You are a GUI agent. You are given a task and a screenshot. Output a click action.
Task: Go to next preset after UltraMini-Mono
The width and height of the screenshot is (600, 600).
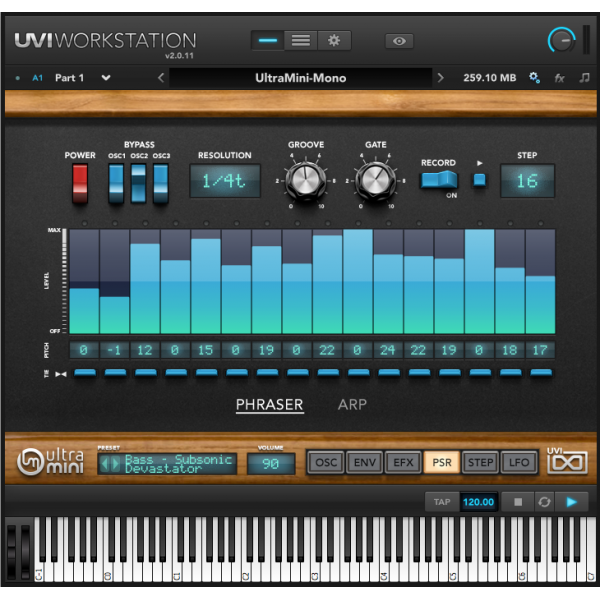(x=440, y=77)
